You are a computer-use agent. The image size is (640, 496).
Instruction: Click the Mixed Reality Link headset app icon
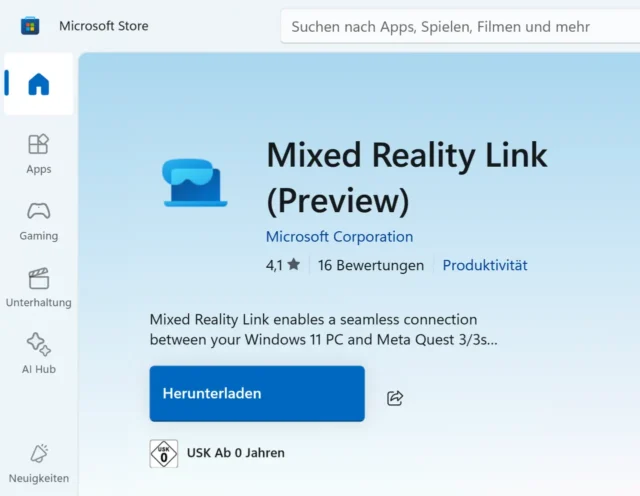pos(195,181)
